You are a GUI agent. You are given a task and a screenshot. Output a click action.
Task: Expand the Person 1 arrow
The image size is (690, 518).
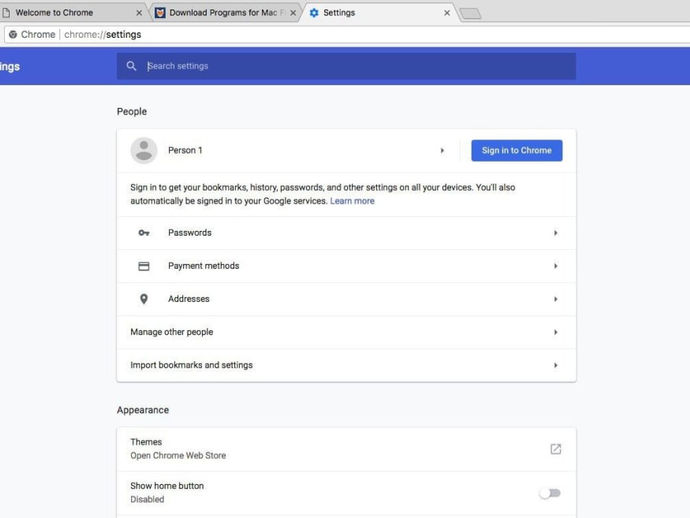pyautogui.click(x=442, y=151)
